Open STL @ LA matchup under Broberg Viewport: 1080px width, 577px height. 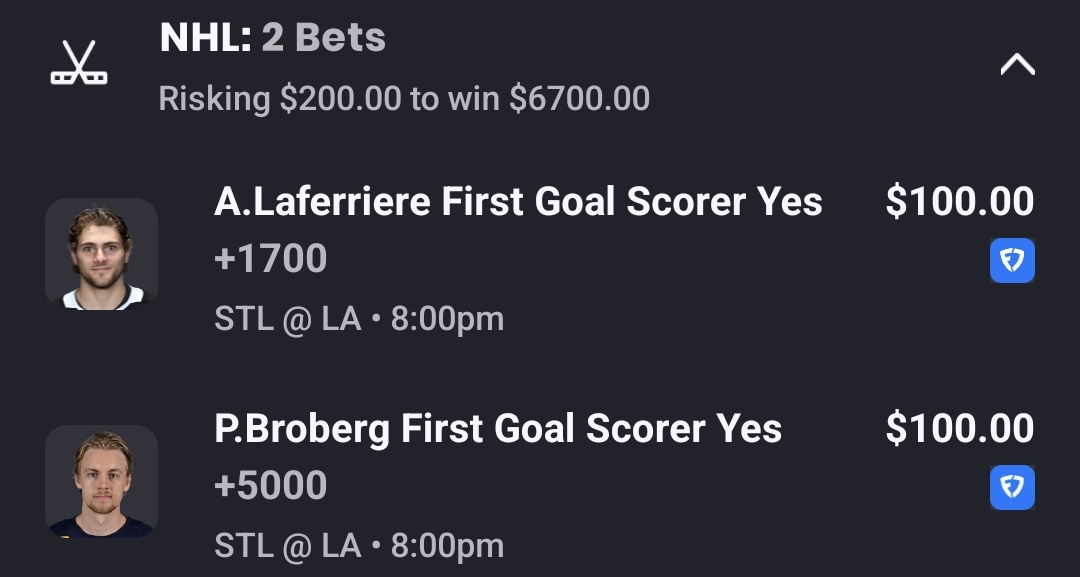point(287,546)
